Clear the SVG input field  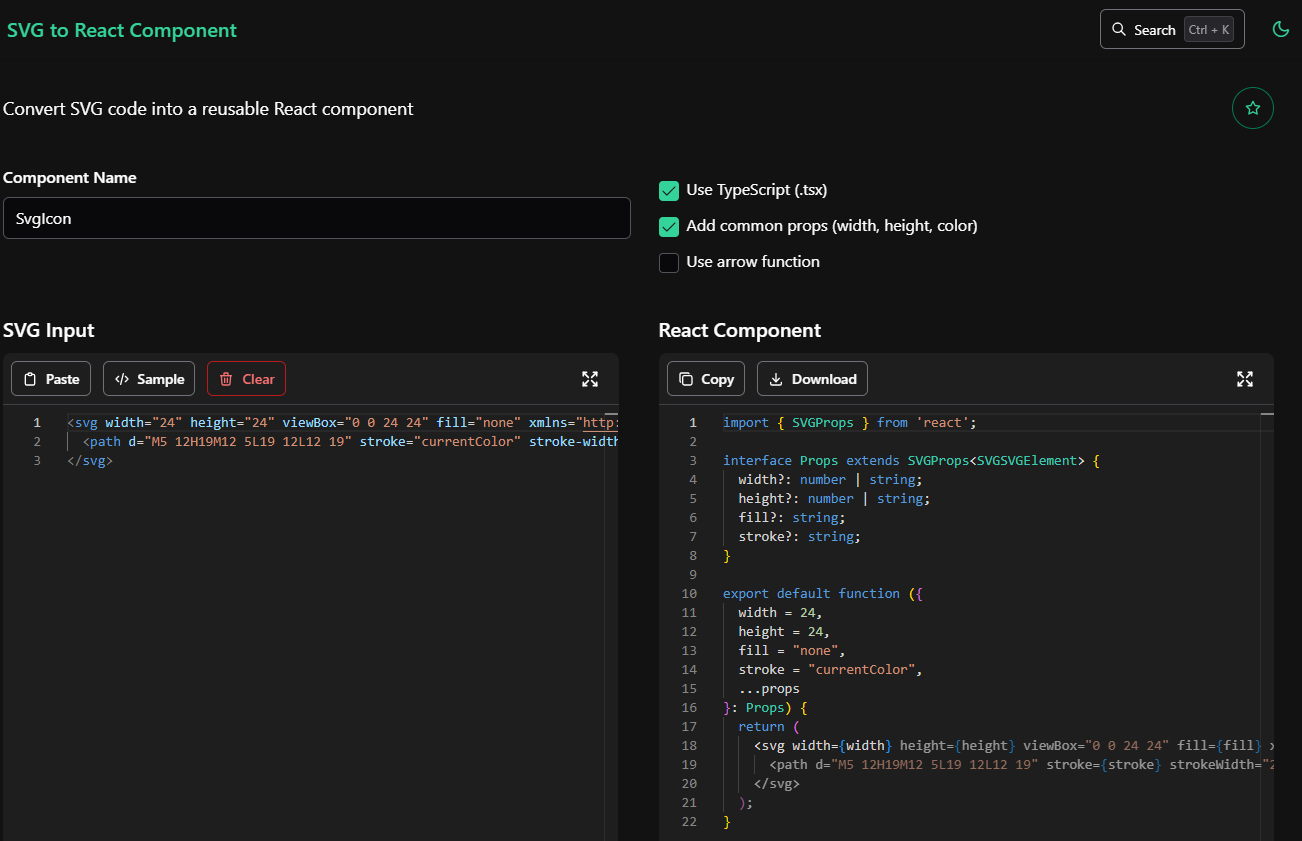(246, 378)
